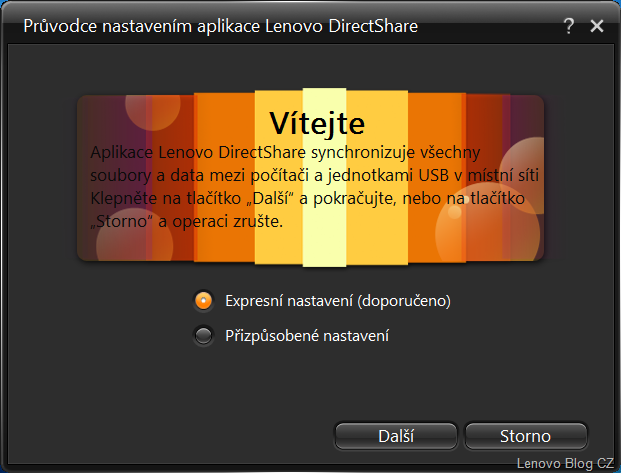Click the Lenovo Blog CZ watermark

pyautogui.click(x=566, y=463)
